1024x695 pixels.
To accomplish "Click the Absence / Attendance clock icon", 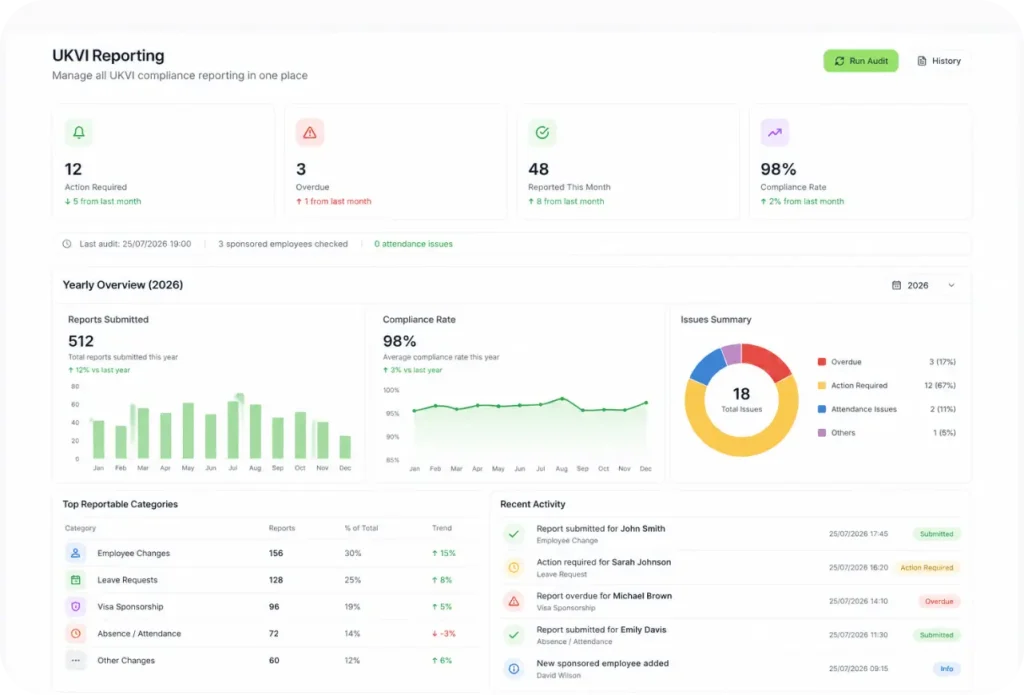I will click(76, 634).
